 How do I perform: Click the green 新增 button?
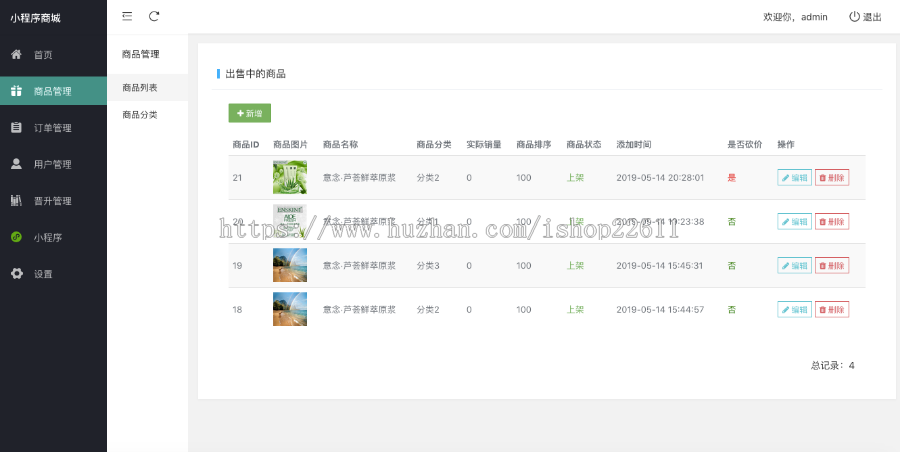pos(250,113)
